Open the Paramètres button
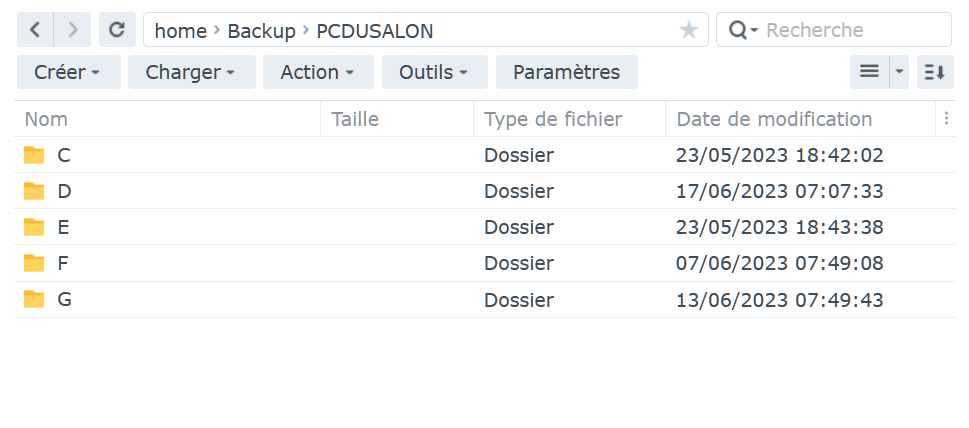The height and width of the screenshot is (428, 969). [x=567, y=72]
